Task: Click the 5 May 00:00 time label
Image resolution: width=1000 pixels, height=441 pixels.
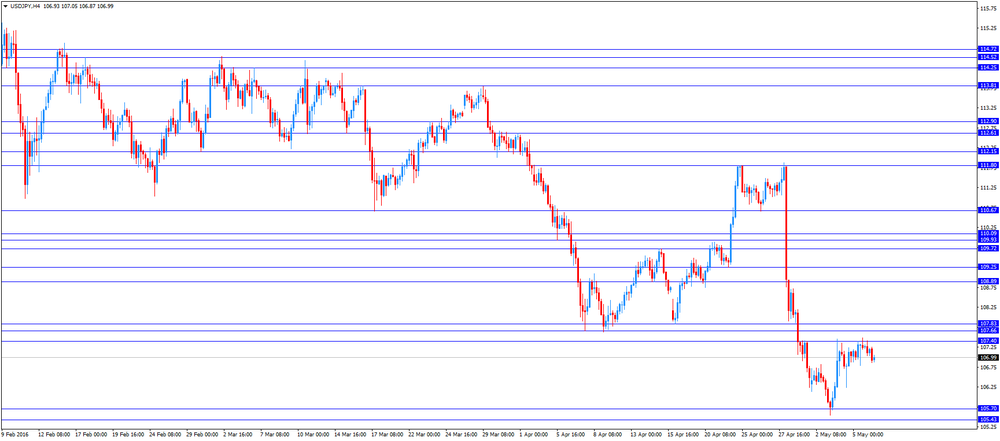Action: point(868,435)
